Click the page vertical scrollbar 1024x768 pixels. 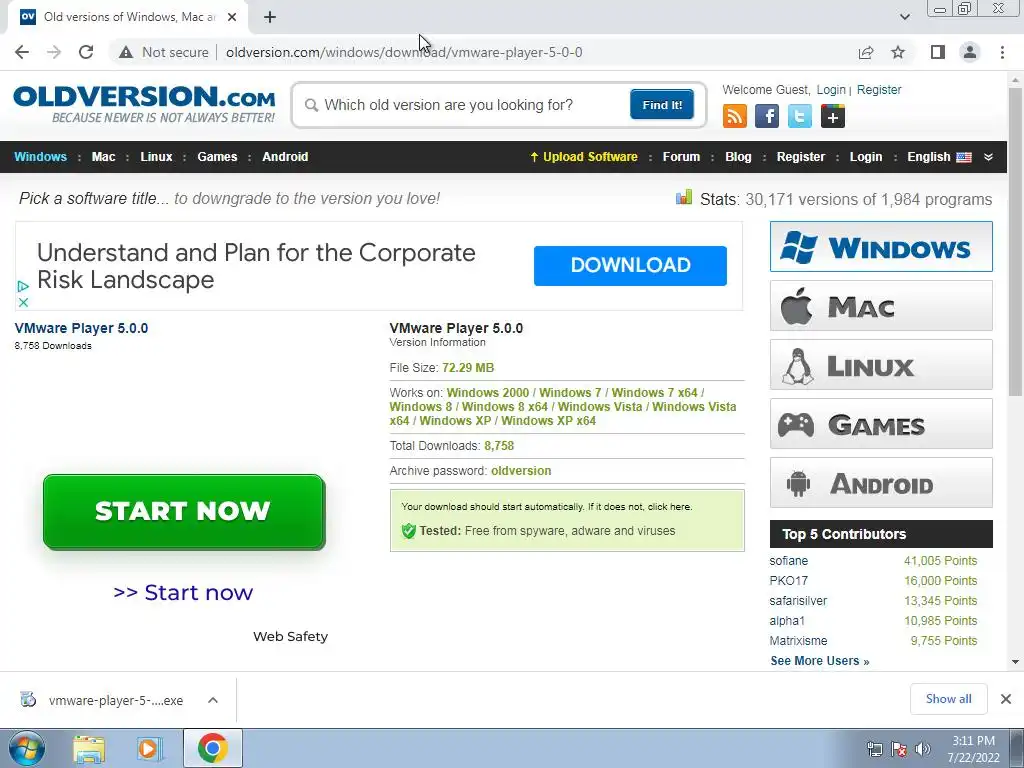[x=1016, y=242]
